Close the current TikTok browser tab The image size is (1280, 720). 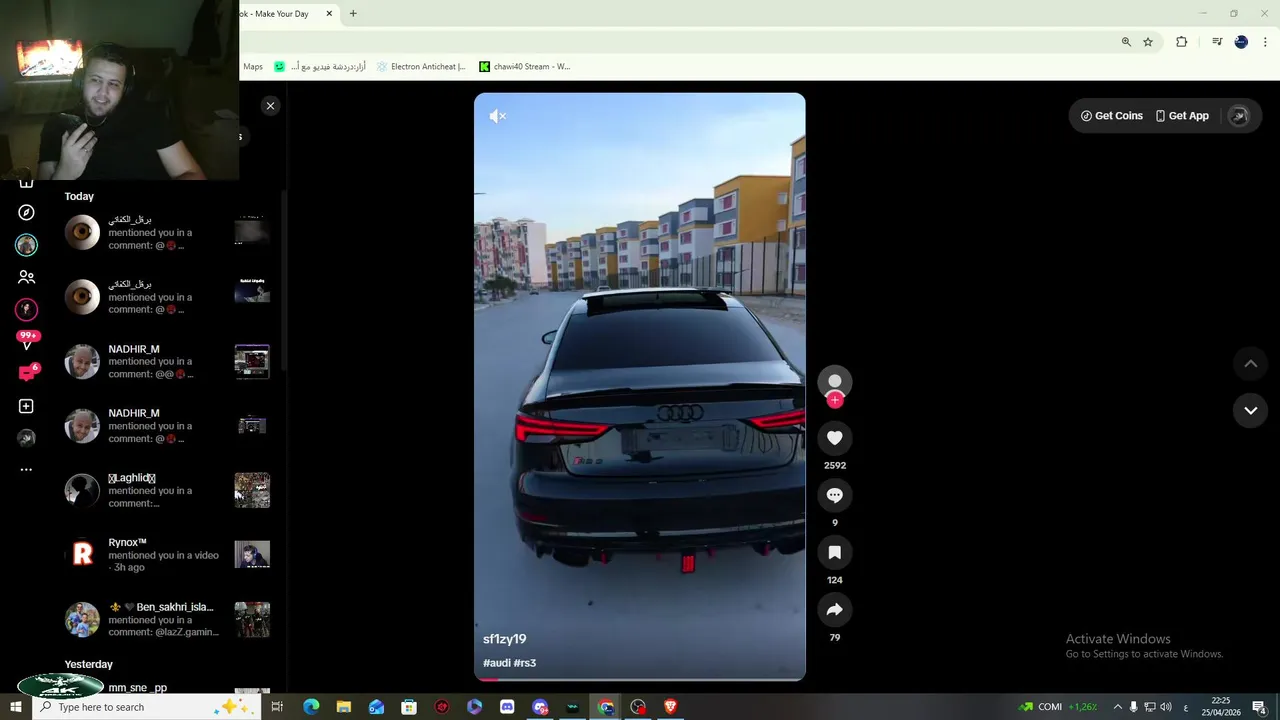click(329, 14)
